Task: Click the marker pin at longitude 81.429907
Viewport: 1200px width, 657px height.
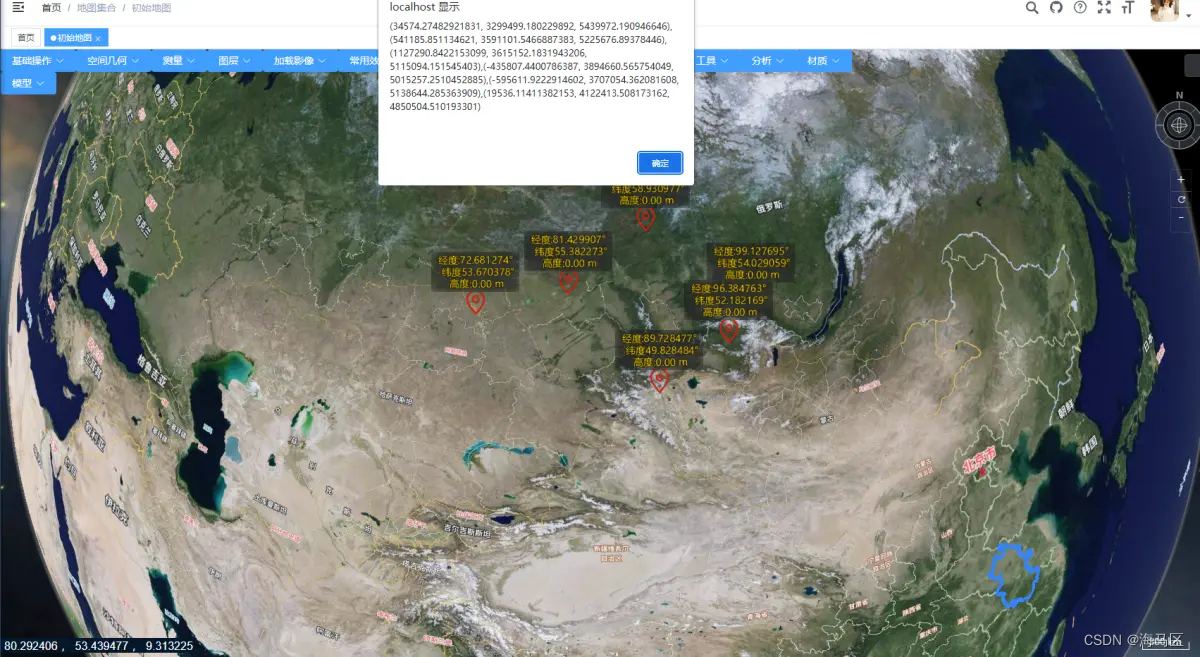Action: [568, 282]
